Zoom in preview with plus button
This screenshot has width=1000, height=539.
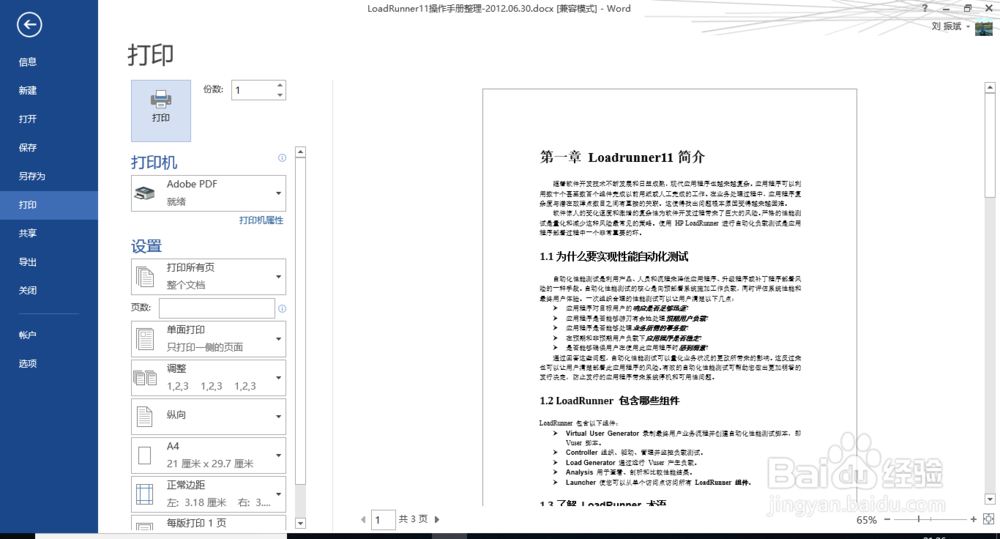point(973,519)
